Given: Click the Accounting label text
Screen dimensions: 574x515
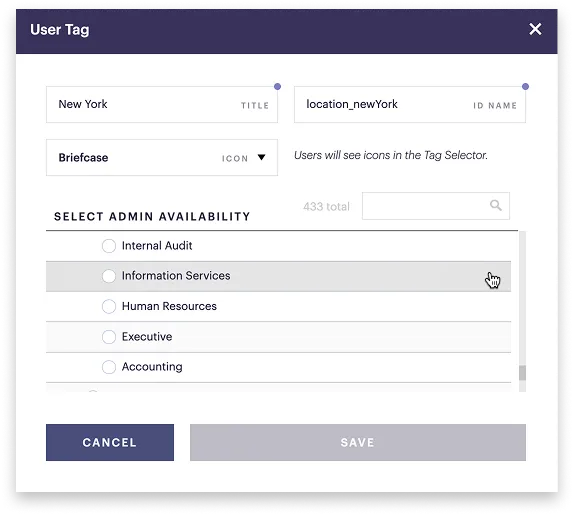Looking at the screenshot, I should pyautogui.click(x=152, y=367).
